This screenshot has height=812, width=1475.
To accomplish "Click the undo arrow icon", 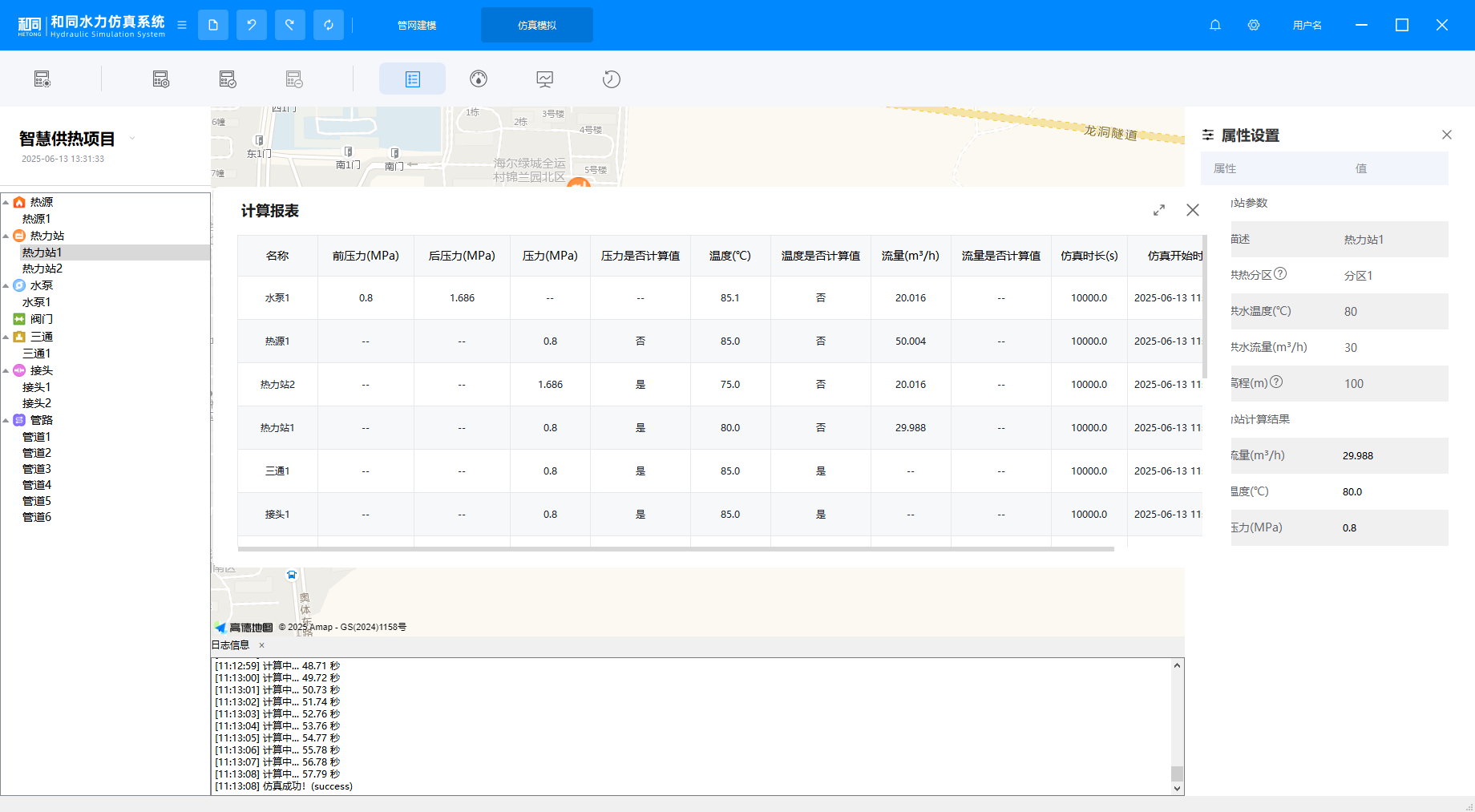I will click(252, 25).
